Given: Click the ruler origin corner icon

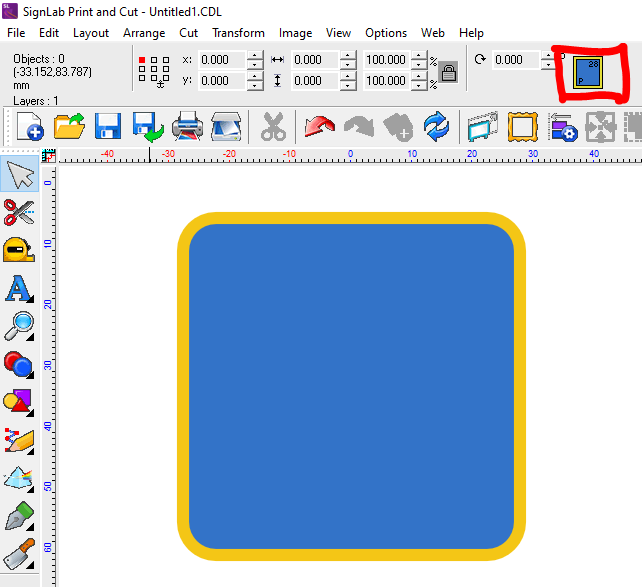Looking at the screenshot, I should [49, 156].
